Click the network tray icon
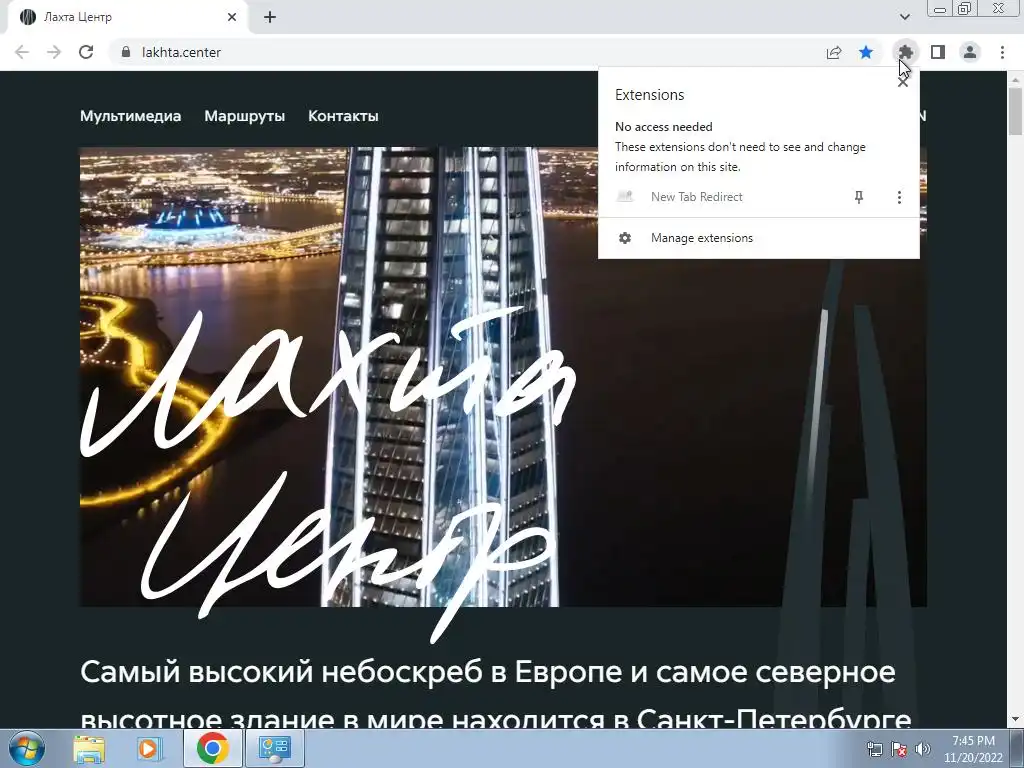1024x768 pixels. click(874, 749)
